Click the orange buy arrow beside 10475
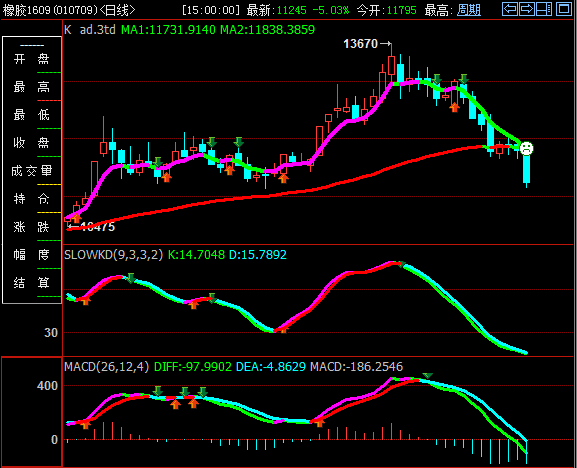Screen dimensions: 577x468 [76, 219]
